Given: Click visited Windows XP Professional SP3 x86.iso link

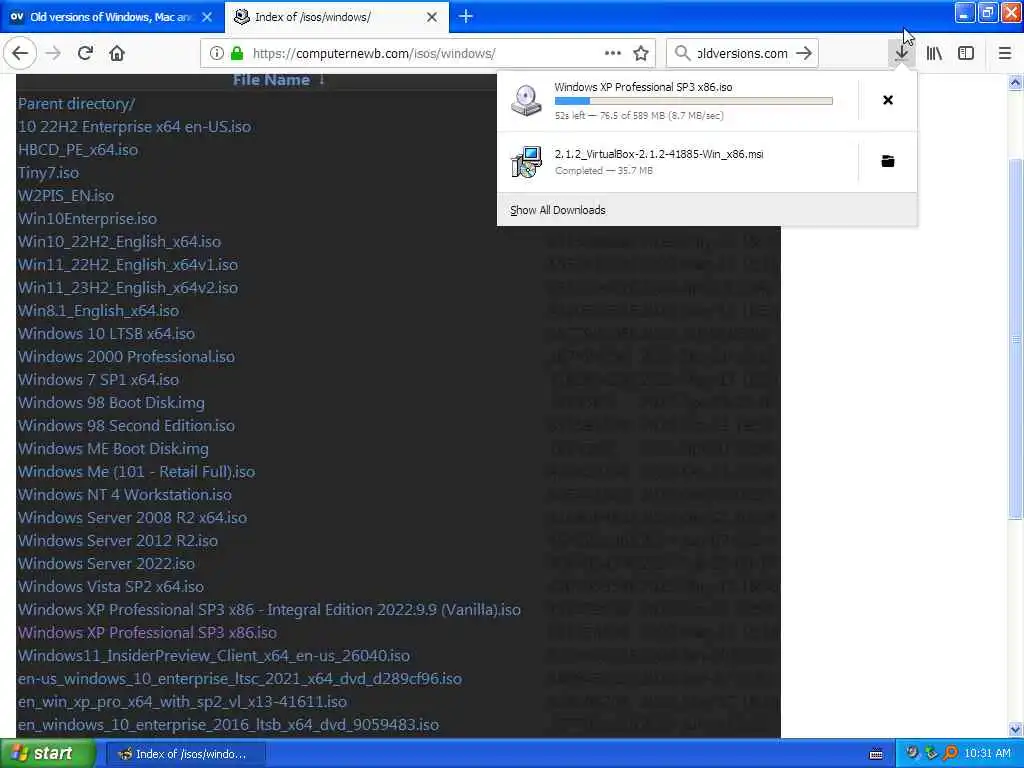Looking at the screenshot, I should click(x=148, y=633).
